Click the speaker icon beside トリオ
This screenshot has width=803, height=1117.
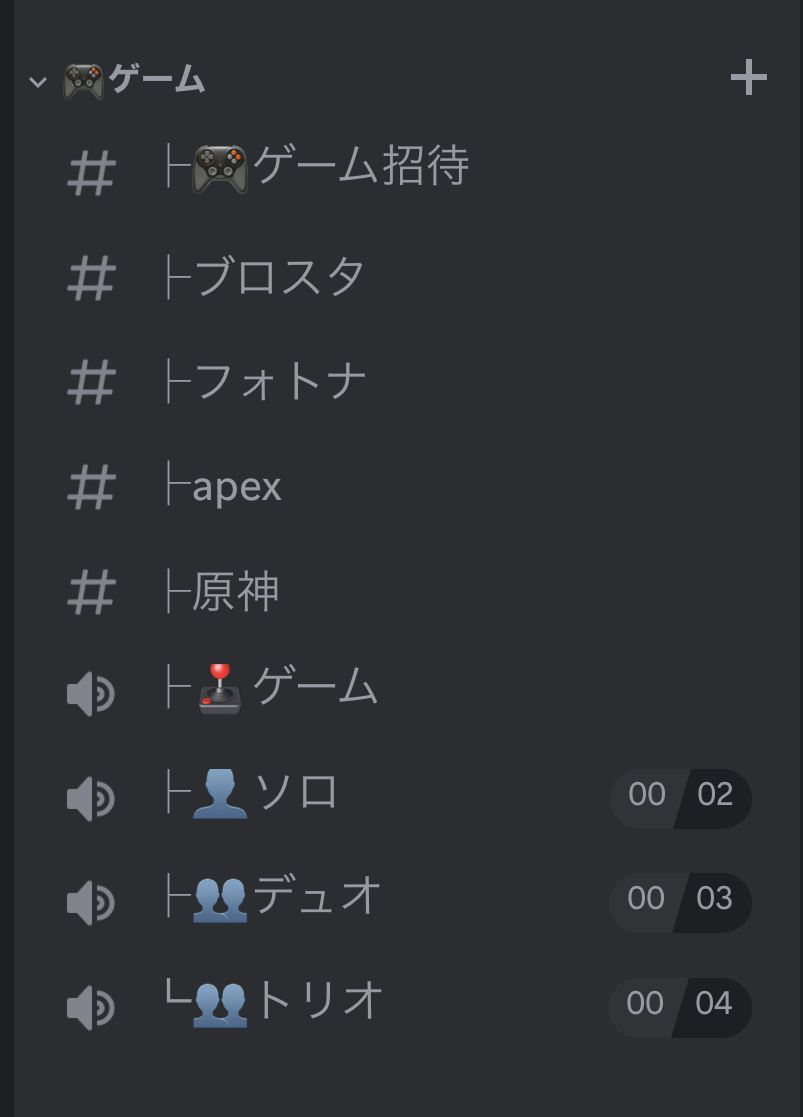coord(90,1008)
